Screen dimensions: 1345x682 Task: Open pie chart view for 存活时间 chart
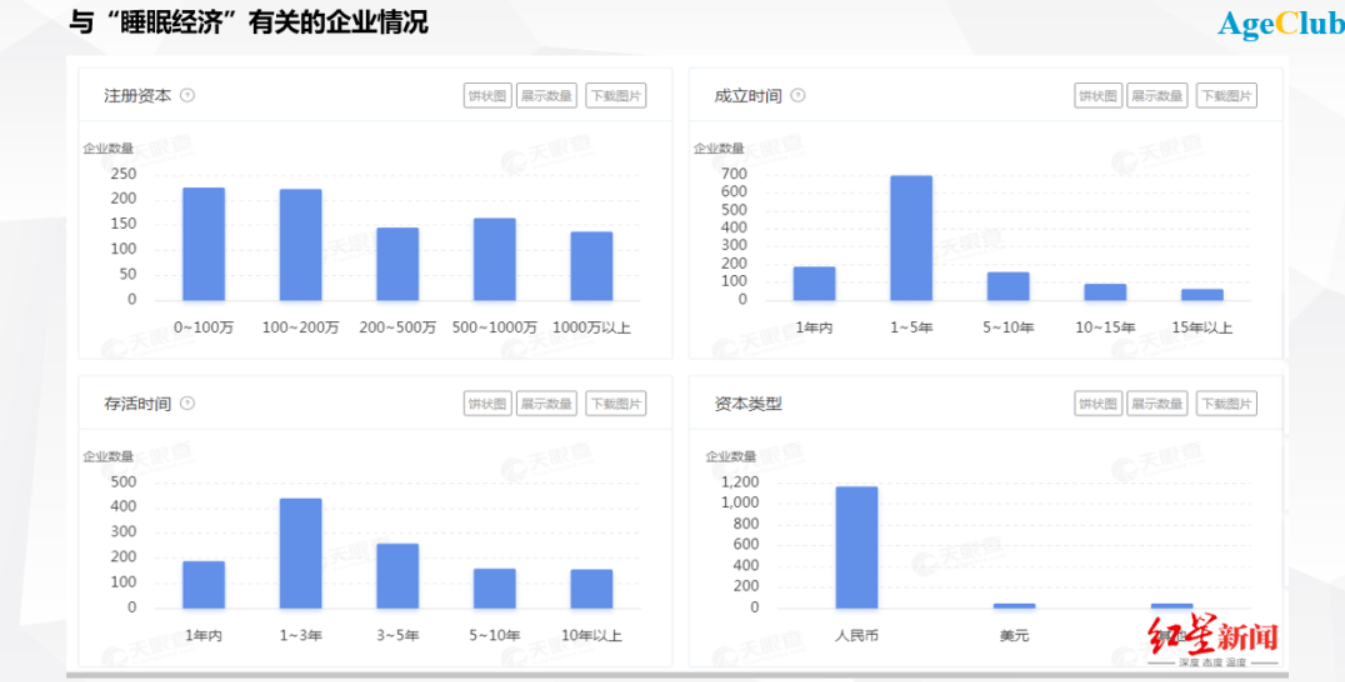(x=487, y=403)
